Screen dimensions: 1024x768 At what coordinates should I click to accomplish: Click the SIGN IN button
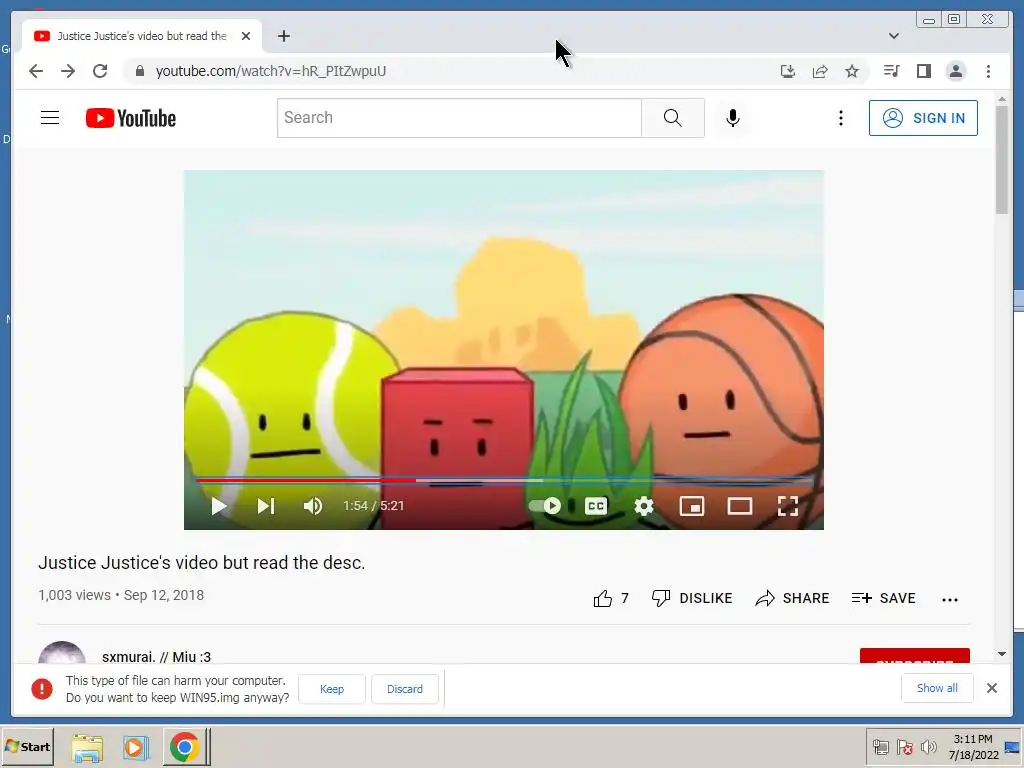point(923,118)
